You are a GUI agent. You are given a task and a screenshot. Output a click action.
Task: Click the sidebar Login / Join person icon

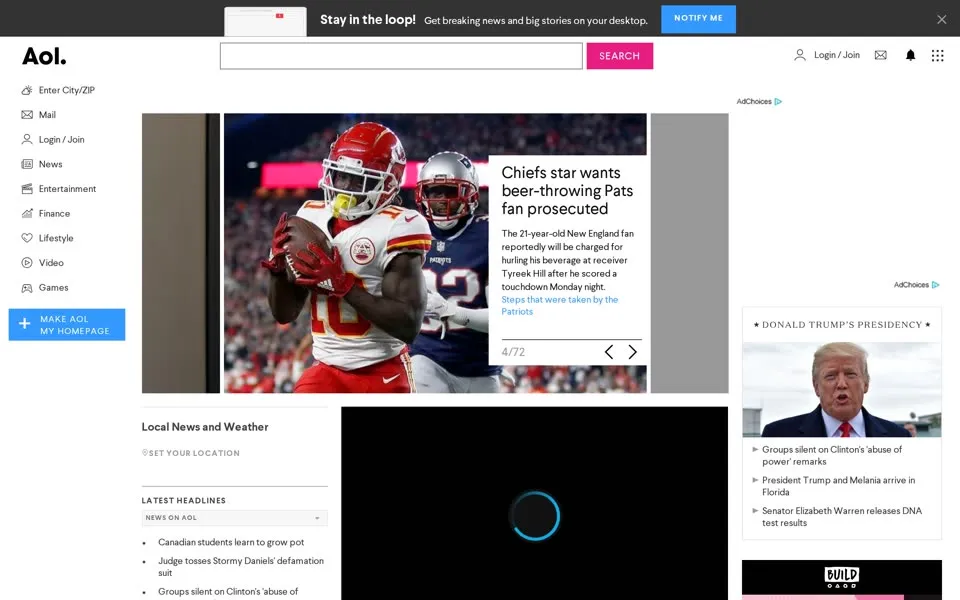coord(27,139)
